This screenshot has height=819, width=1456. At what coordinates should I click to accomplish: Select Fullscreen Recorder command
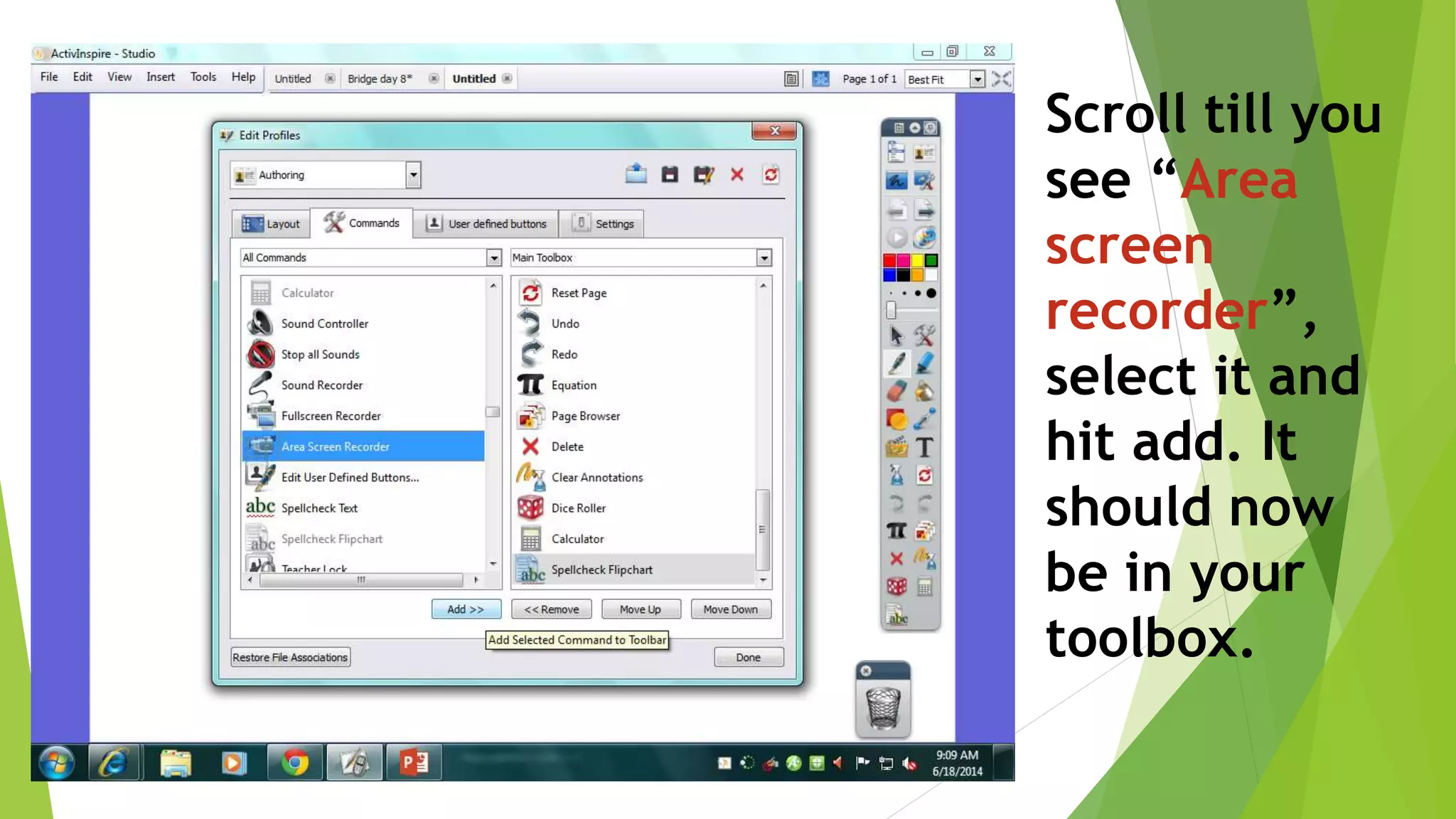[x=363, y=416]
